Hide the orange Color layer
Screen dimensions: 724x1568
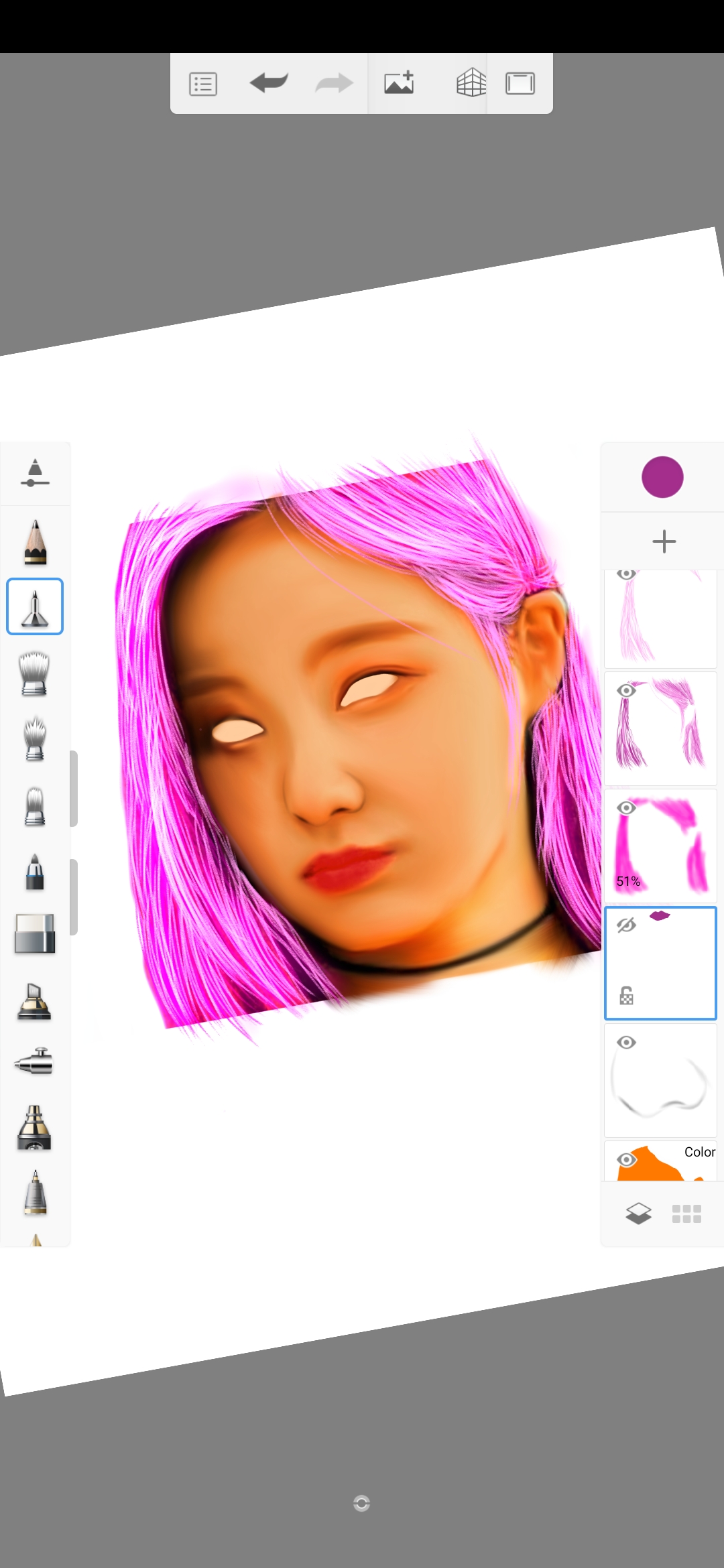coord(626,1159)
